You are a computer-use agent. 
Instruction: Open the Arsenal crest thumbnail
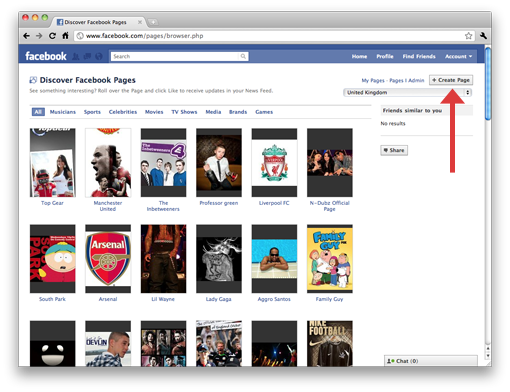click(x=108, y=259)
